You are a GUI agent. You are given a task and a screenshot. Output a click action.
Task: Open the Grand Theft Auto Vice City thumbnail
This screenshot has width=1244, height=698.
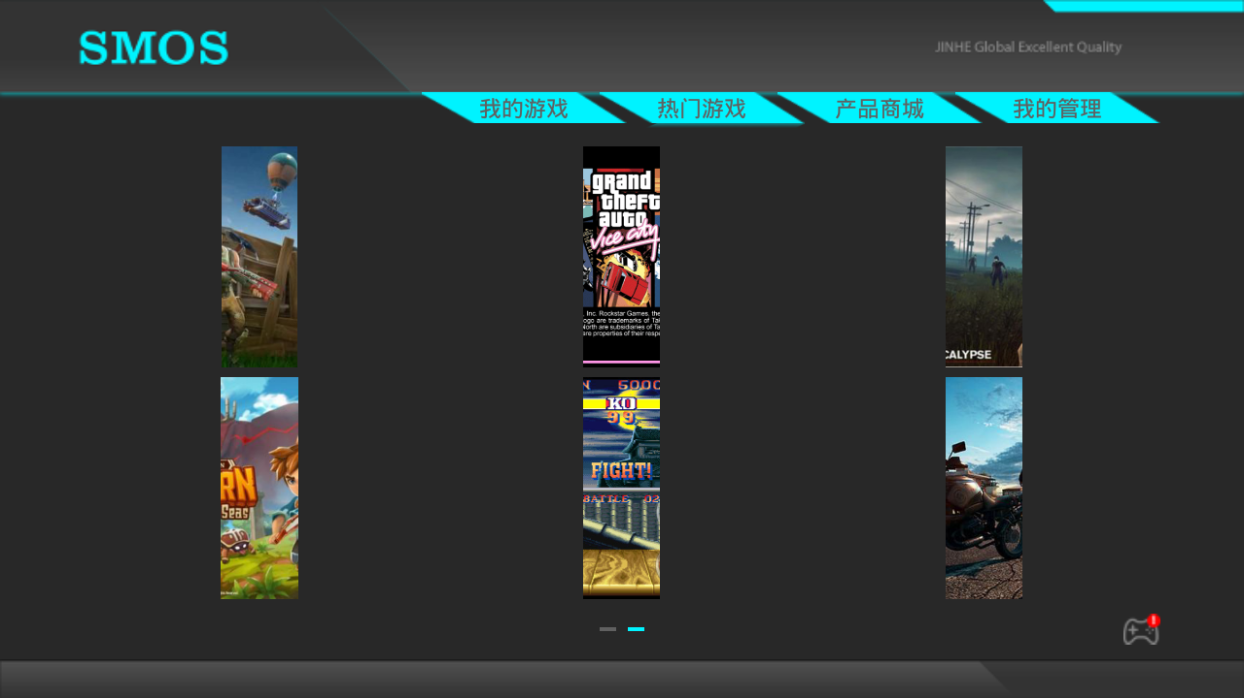tap(621, 257)
